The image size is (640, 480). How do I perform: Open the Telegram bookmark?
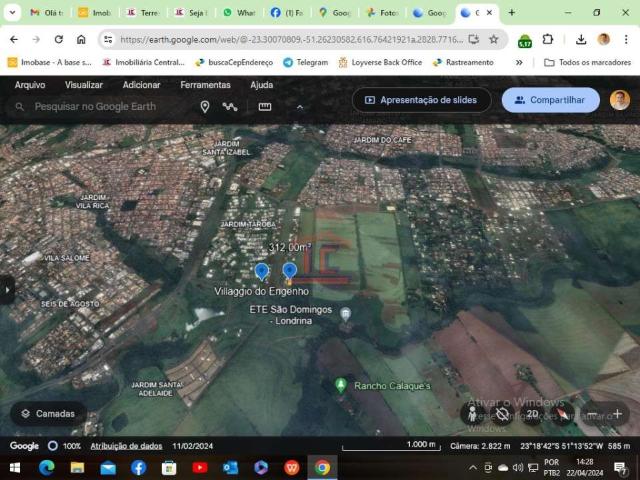tap(306, 62)
